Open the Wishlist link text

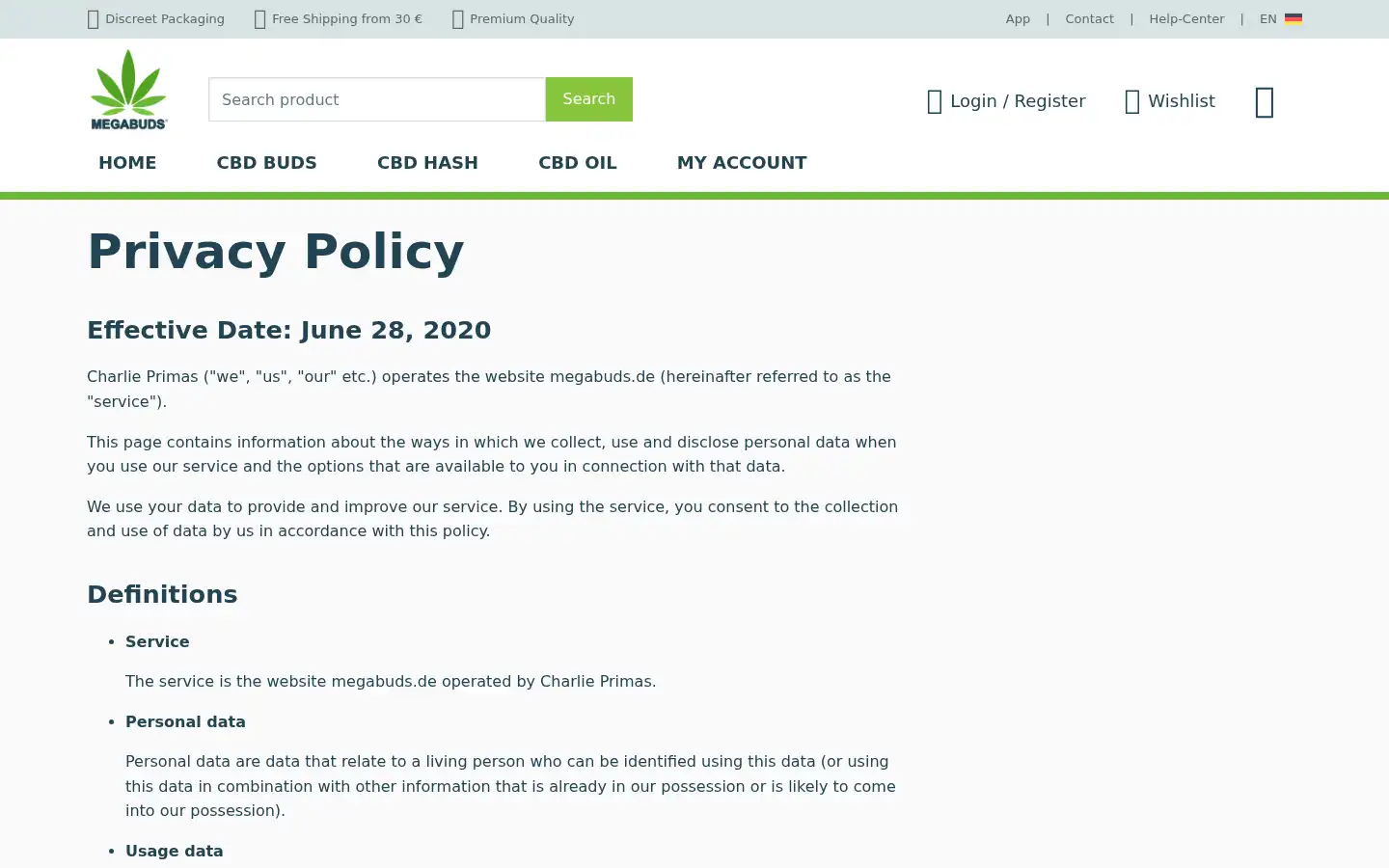[x=1182, y=101]
